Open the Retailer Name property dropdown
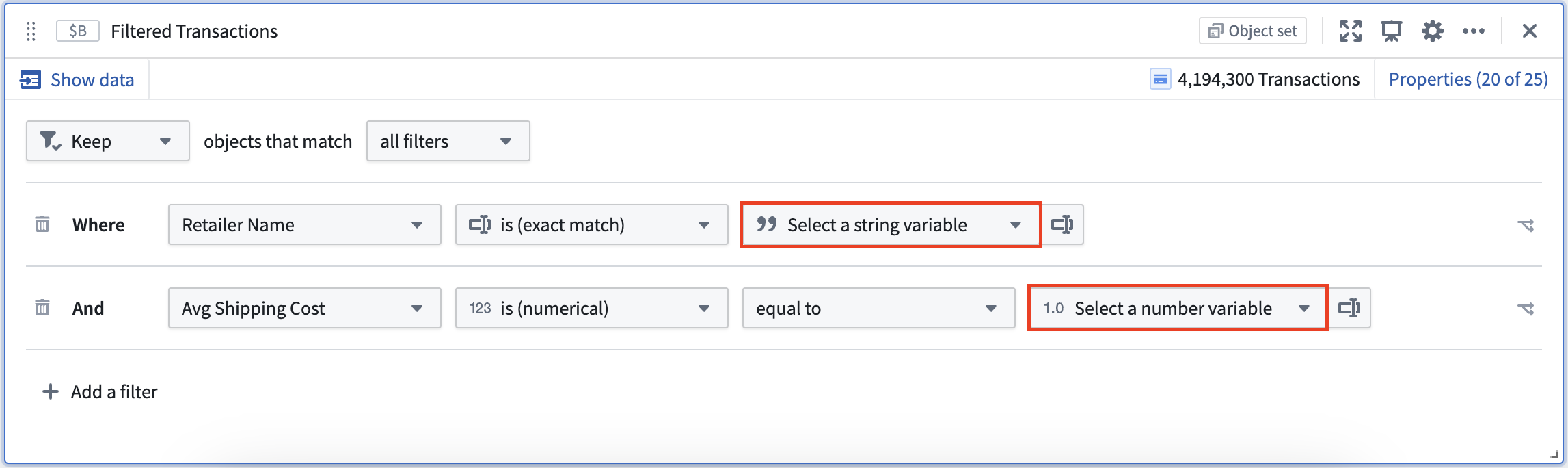 tap(304, 224)
